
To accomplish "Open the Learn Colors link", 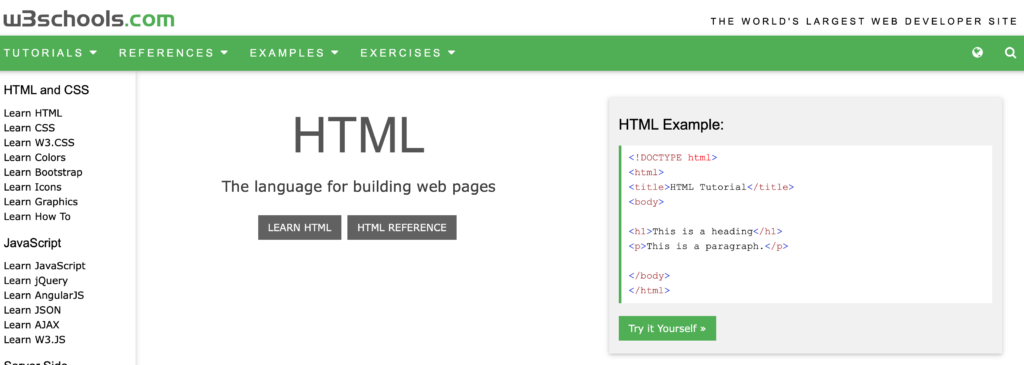I will pyautogui.click(x=35, y=157).
